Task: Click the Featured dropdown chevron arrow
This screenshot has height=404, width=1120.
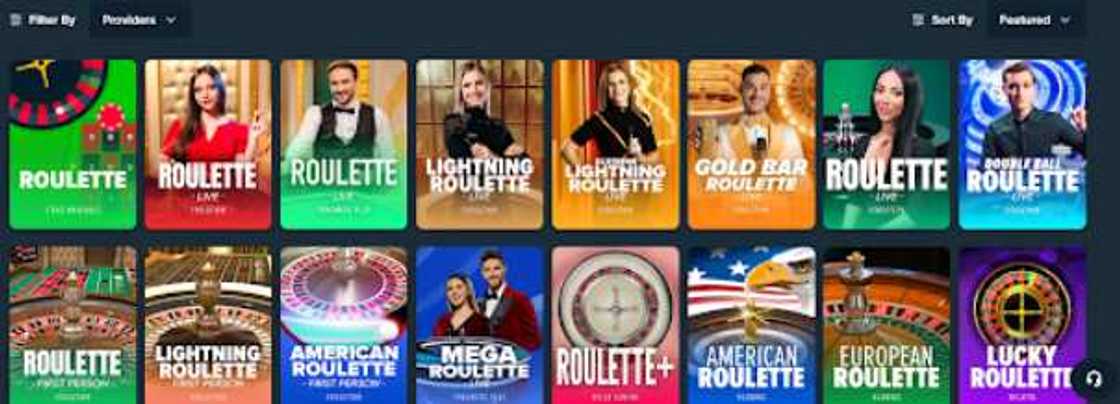Action: pyautogui.click(x=1065, y=20)
